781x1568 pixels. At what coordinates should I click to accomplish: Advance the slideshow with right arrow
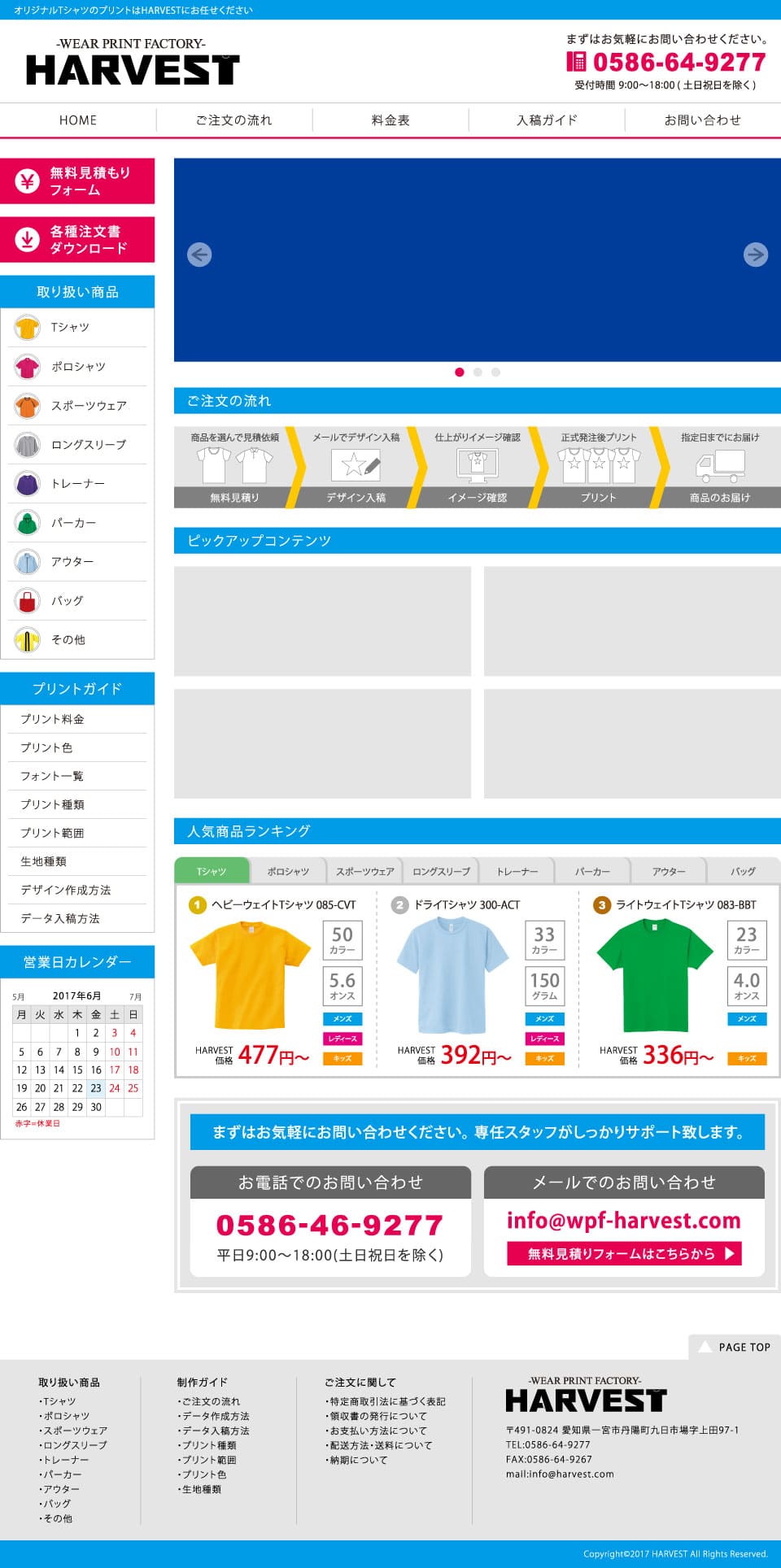coord(755,255)
